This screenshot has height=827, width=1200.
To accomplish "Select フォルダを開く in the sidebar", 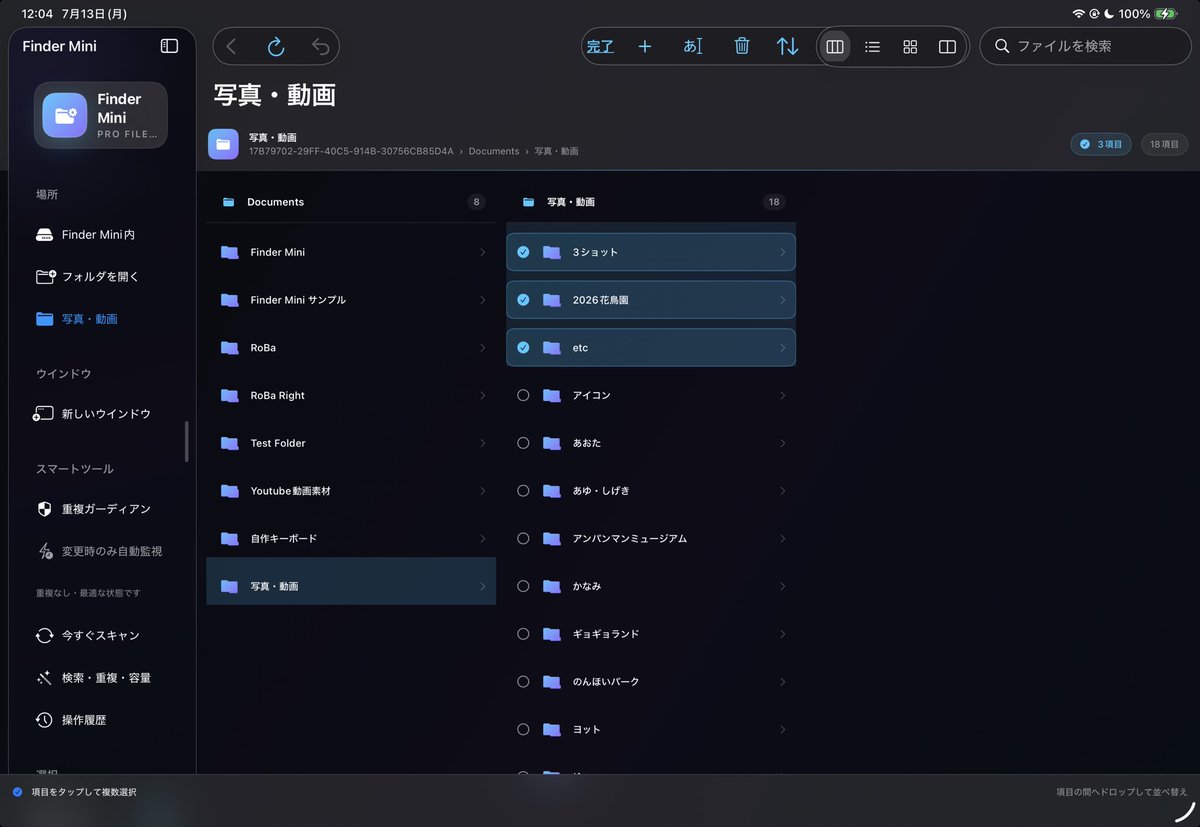I will click(x=98, y=277).
